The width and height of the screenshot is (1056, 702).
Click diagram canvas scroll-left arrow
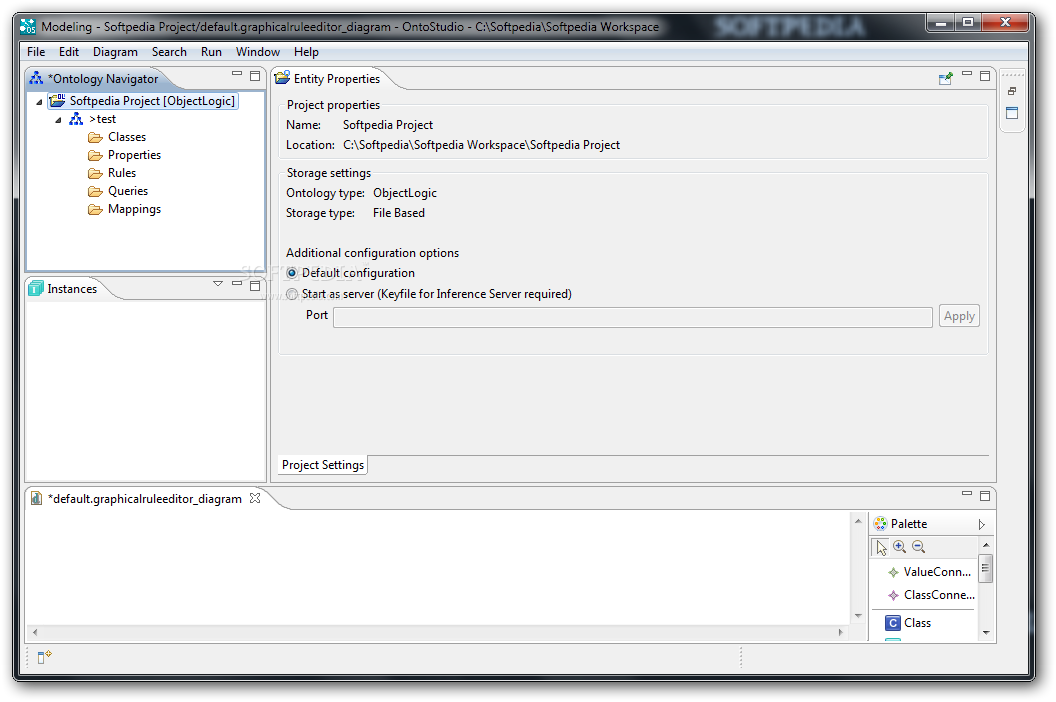pos(34,632)
